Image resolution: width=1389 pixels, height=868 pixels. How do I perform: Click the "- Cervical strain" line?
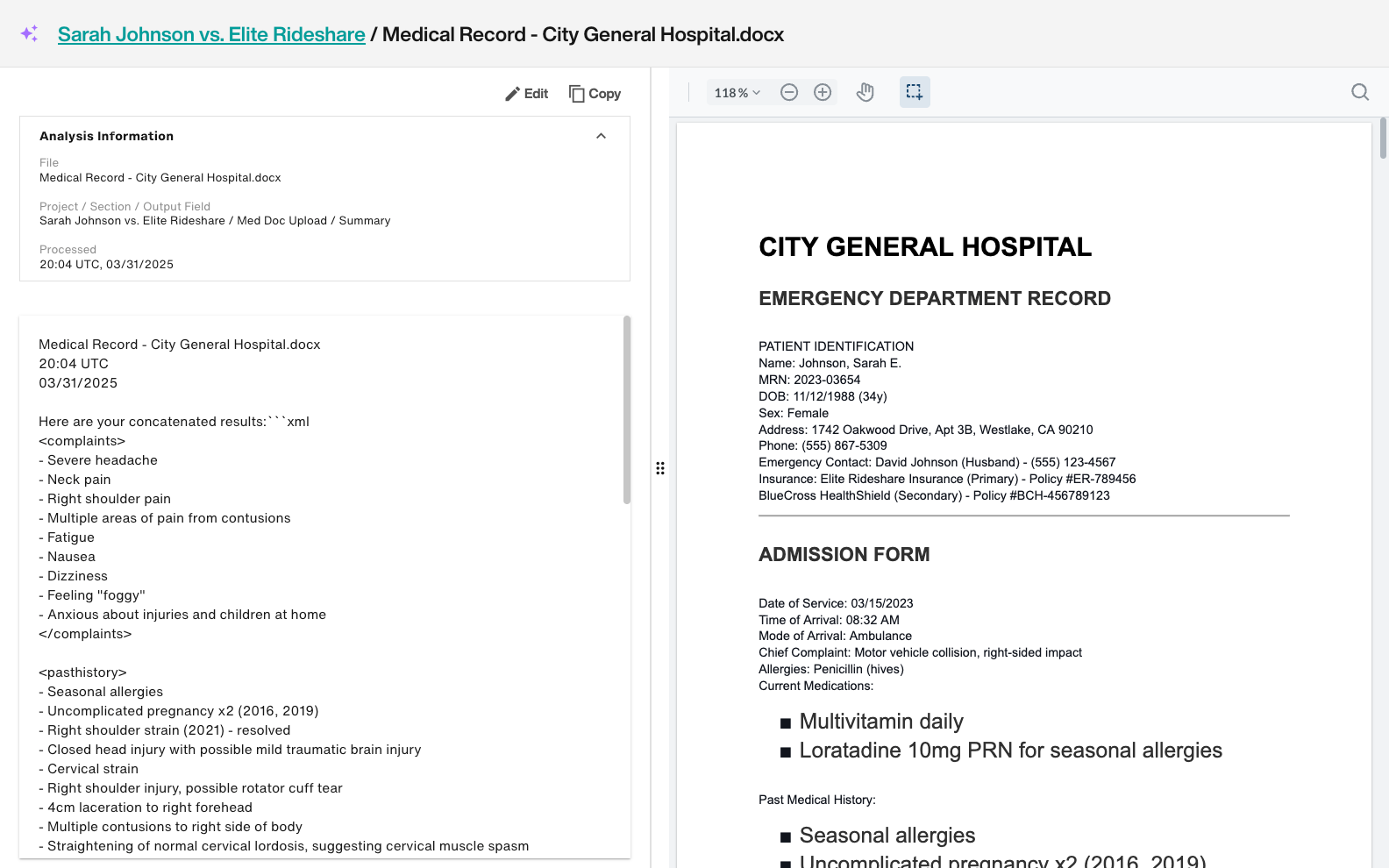(89, 769)
